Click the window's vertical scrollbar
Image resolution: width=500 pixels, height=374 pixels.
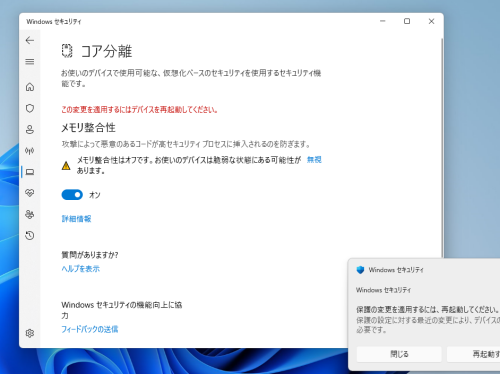click(x=442, y=147)
